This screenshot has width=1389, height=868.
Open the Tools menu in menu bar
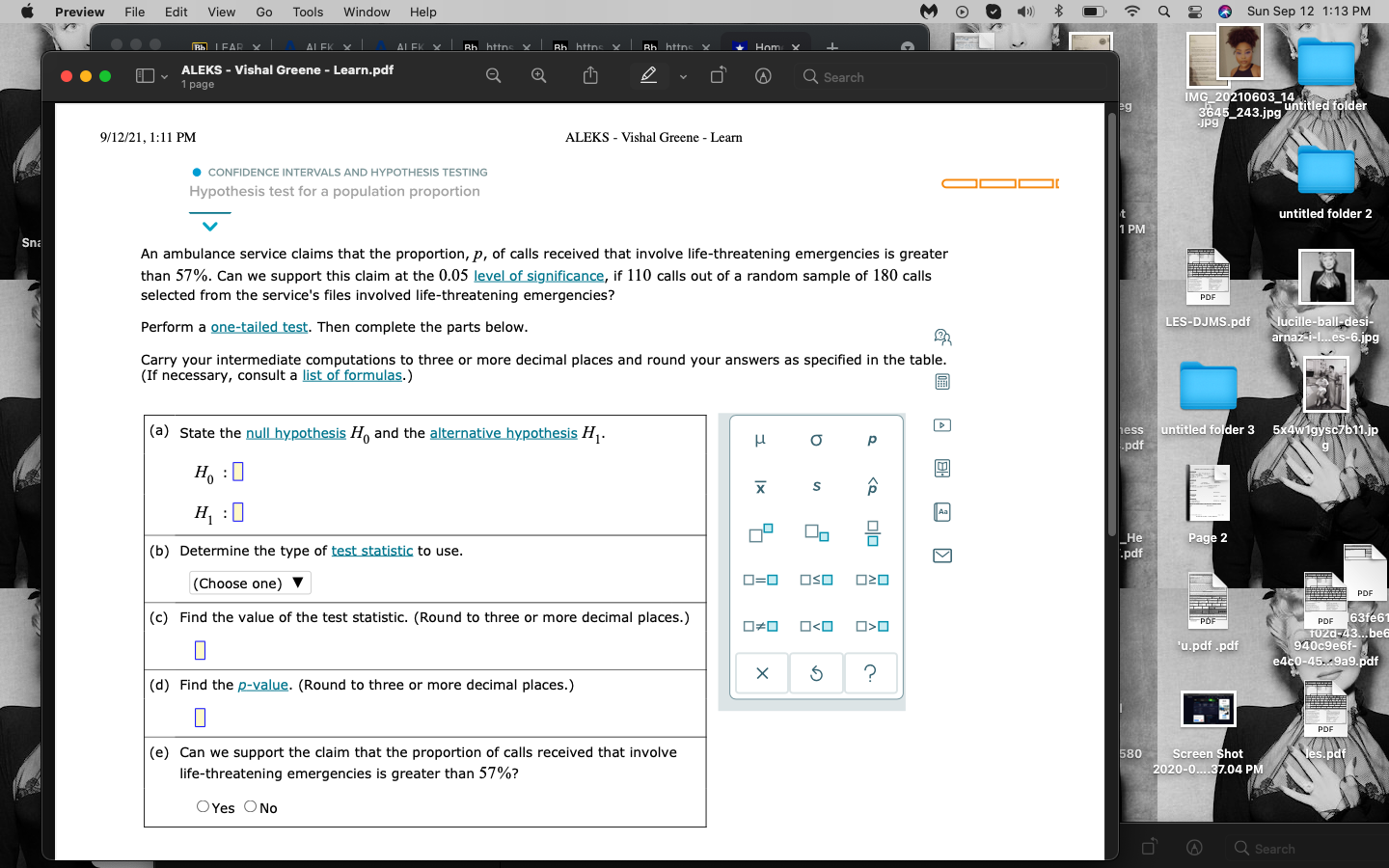tap(307, 12)
